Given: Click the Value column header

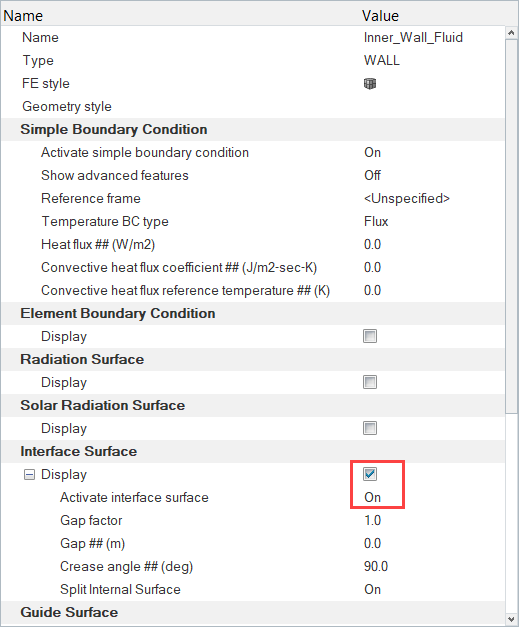Looking at the screenshot, I should (x=380, y=16).
